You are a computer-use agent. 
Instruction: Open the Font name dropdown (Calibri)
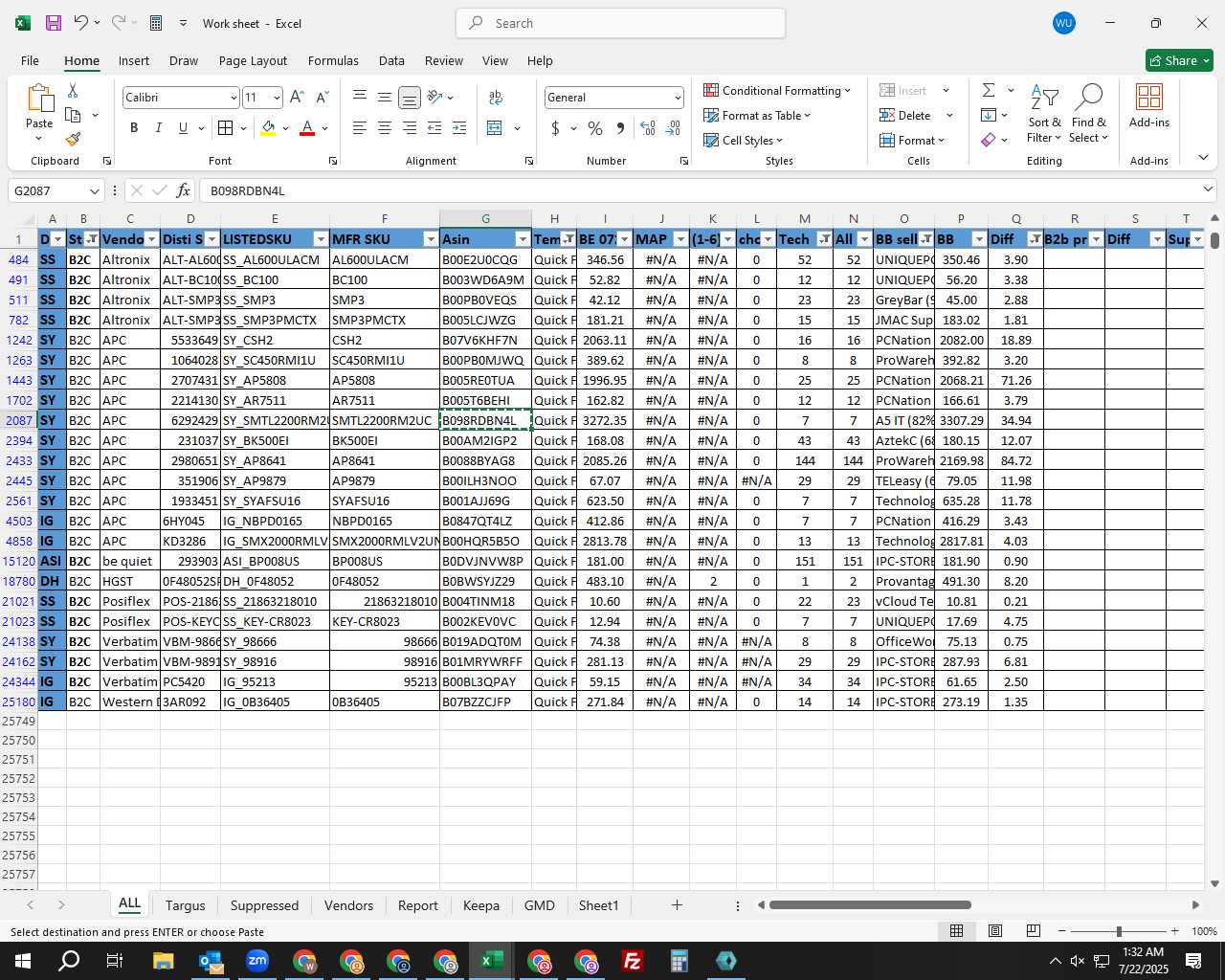(x=233, y=98)
